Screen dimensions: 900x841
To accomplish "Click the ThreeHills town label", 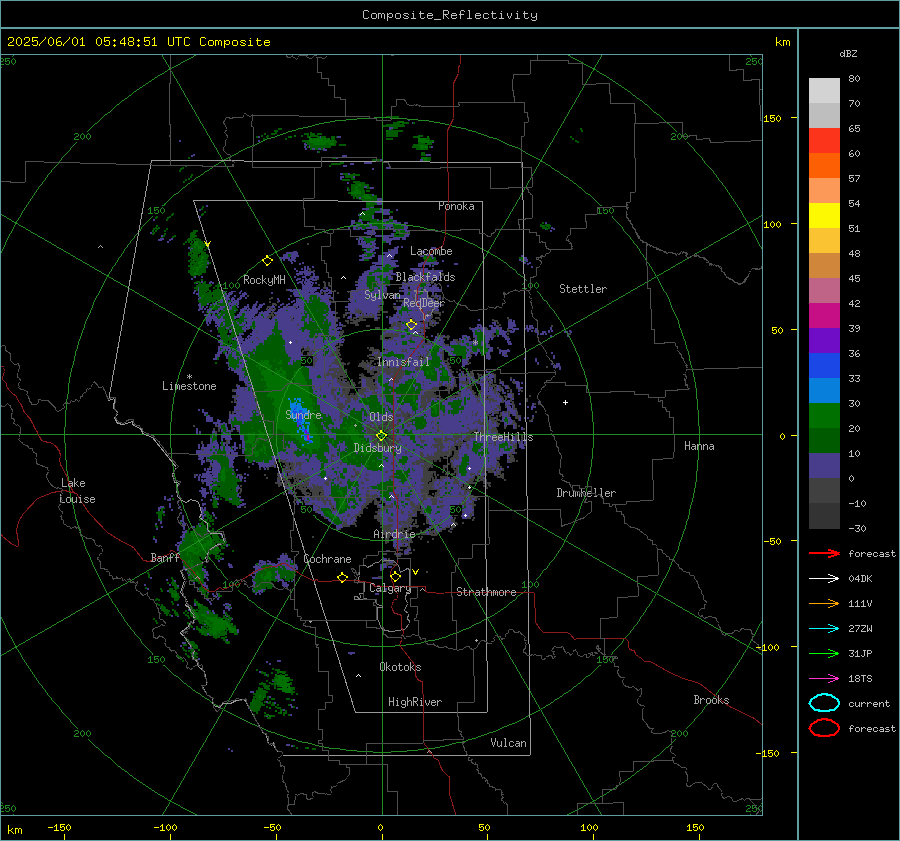I will (503, 437).
